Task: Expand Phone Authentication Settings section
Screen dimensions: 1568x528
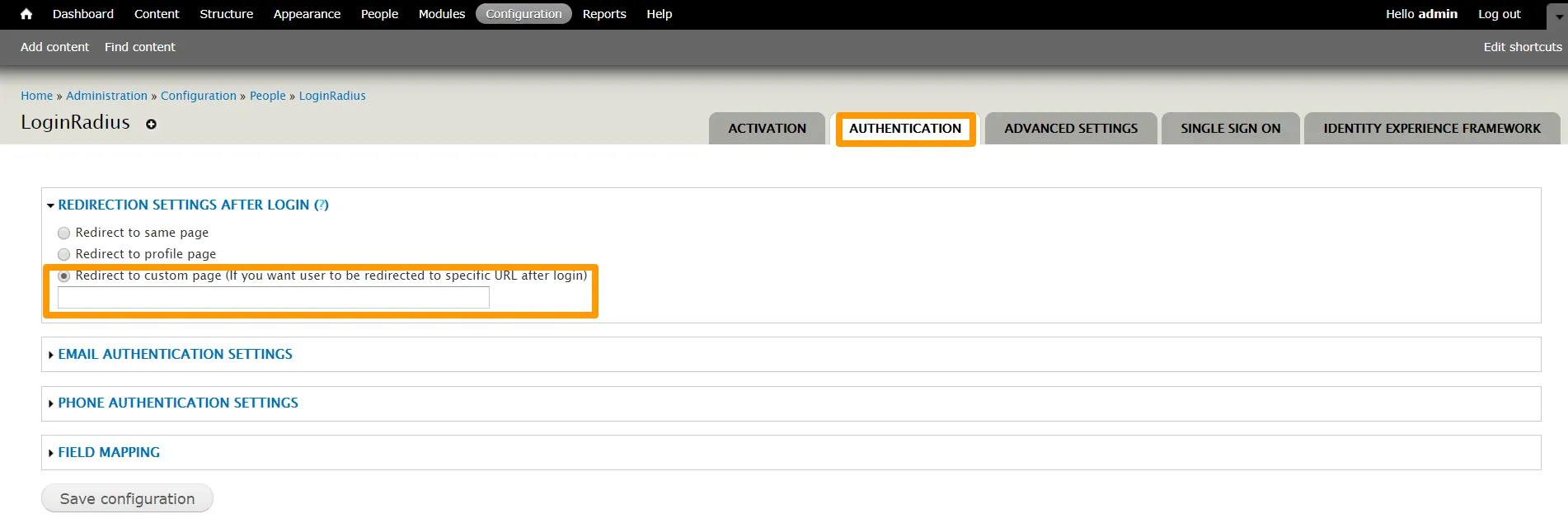Action: (x=177, y=403)
